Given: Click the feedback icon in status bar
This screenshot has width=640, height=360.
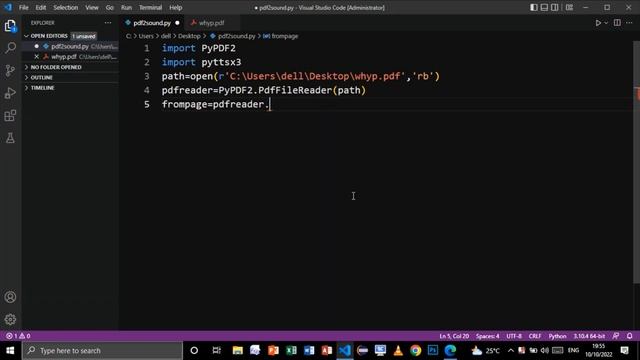Looking at the screenshot, I should (616, 336).
